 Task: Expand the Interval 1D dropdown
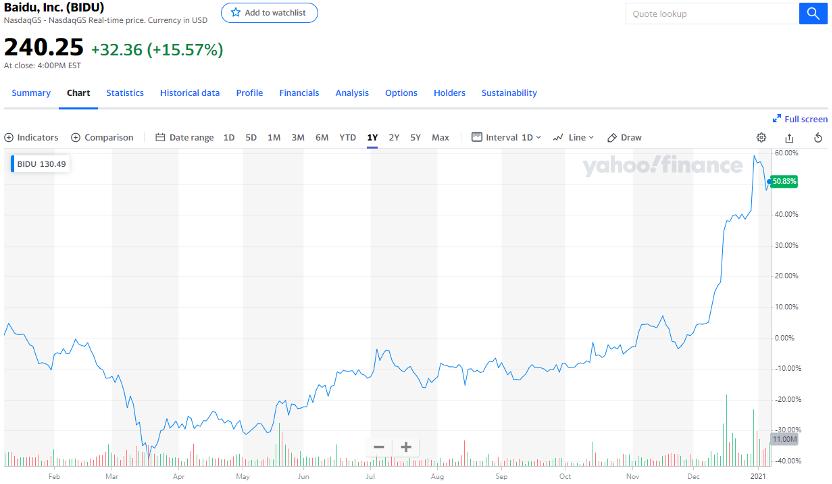click(506, 138)
